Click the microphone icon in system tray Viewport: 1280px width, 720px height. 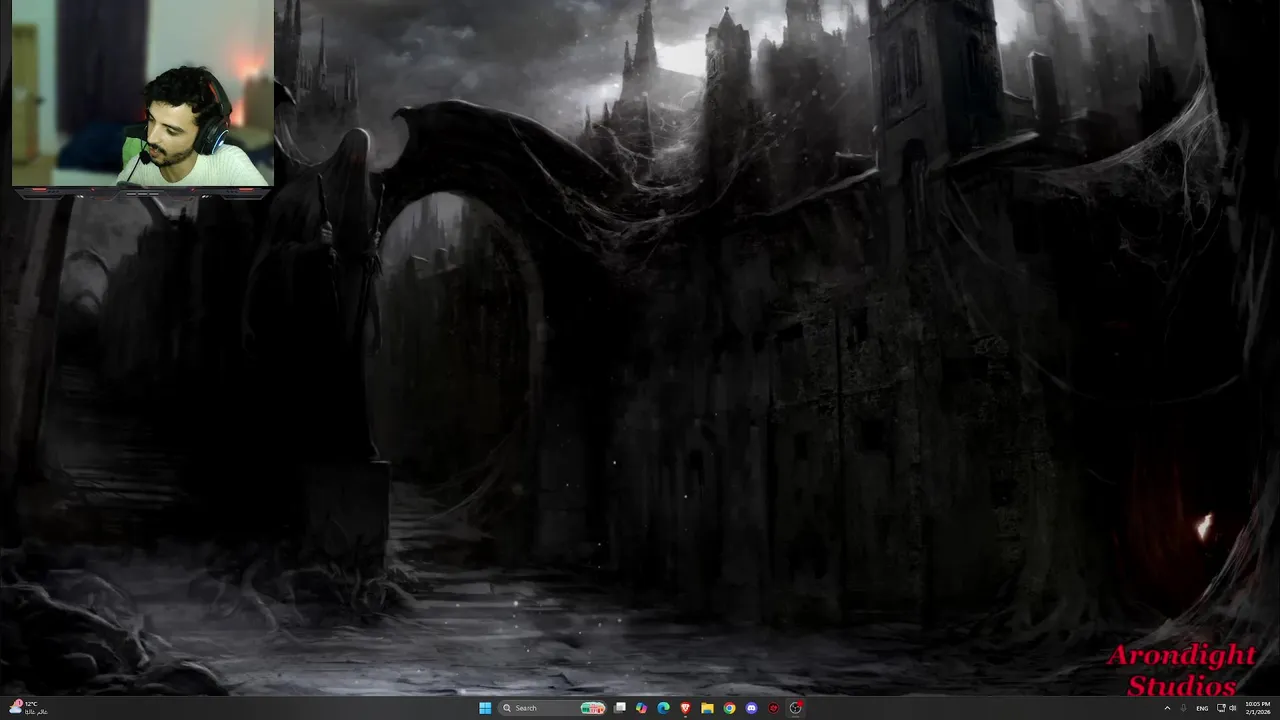[1183, 708]
